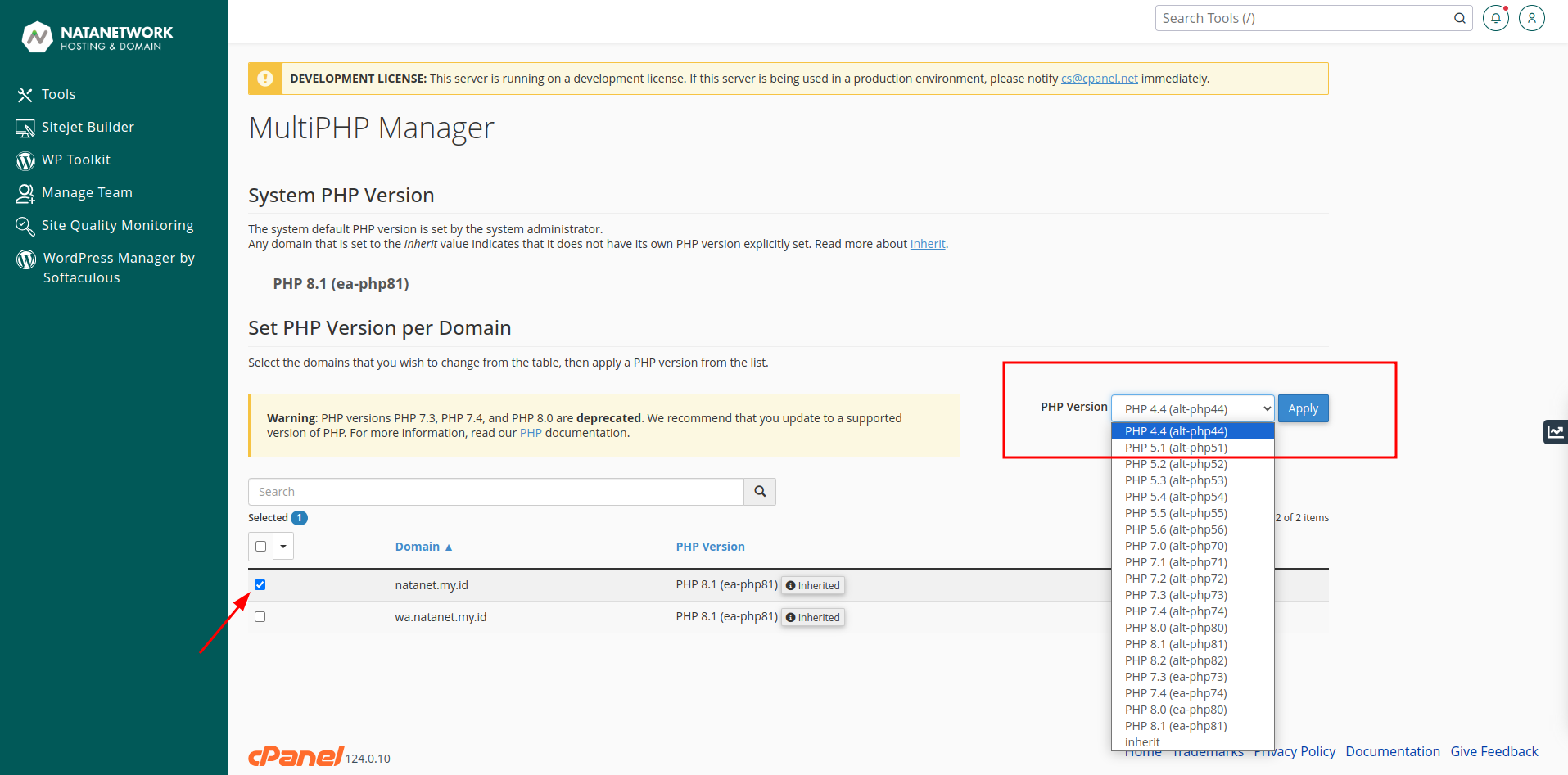Click the Selected count badge
The height and width of the screenshot is (775, 1568).
(299, 517)
